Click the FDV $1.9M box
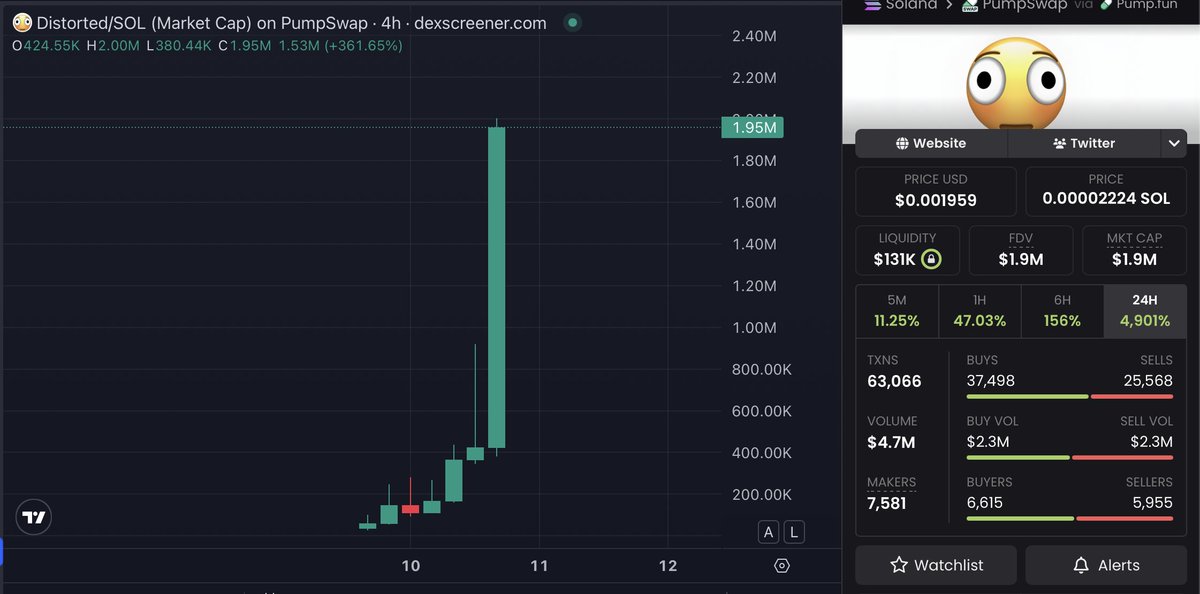Viewport: 1200px width, 594px height. 1021,250
